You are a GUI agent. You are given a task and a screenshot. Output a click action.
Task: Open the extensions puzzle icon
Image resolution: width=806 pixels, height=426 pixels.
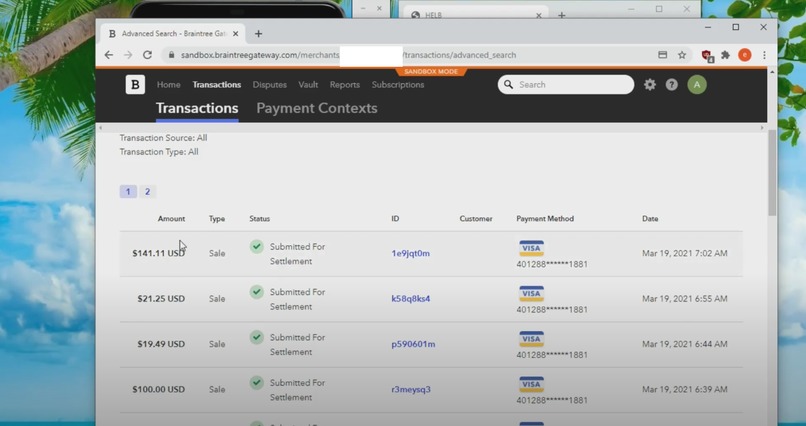(725, 55)
